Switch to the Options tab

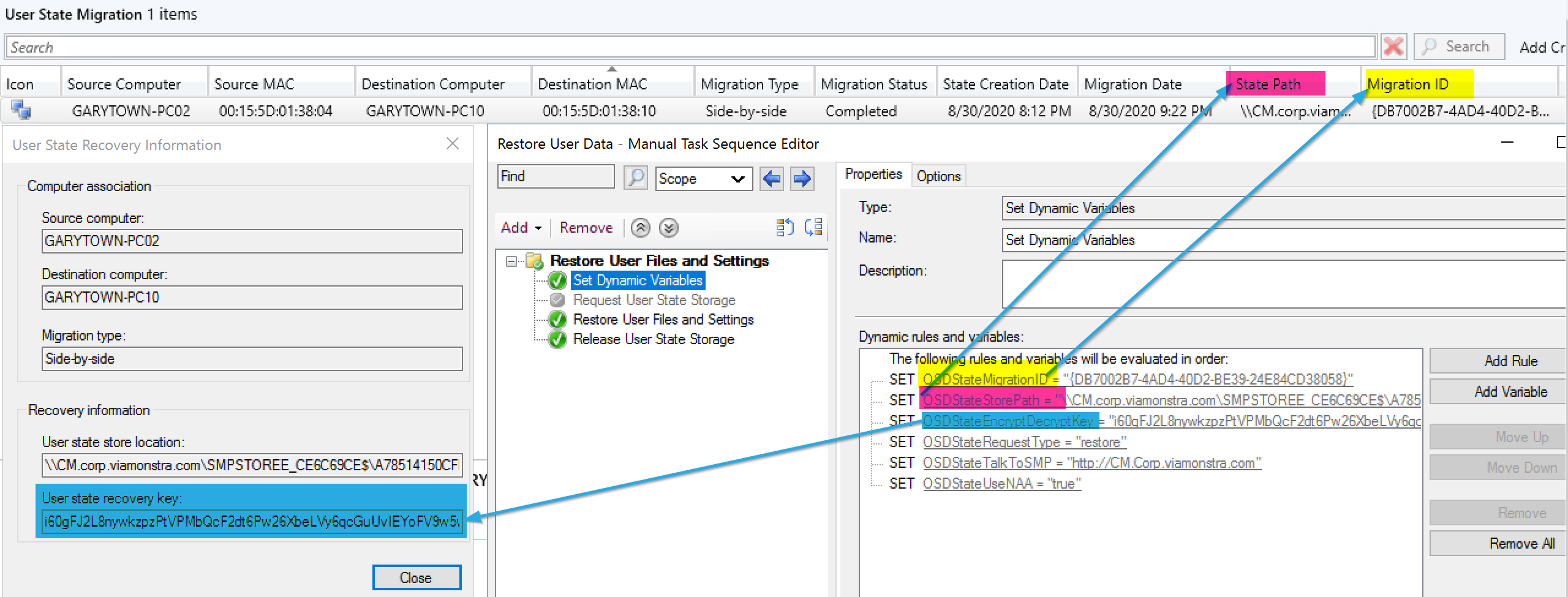(x=938, y=176)
